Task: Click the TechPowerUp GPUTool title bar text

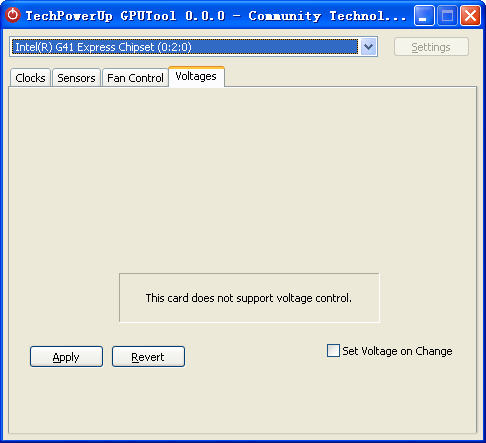Action: (x=216, y=16)
